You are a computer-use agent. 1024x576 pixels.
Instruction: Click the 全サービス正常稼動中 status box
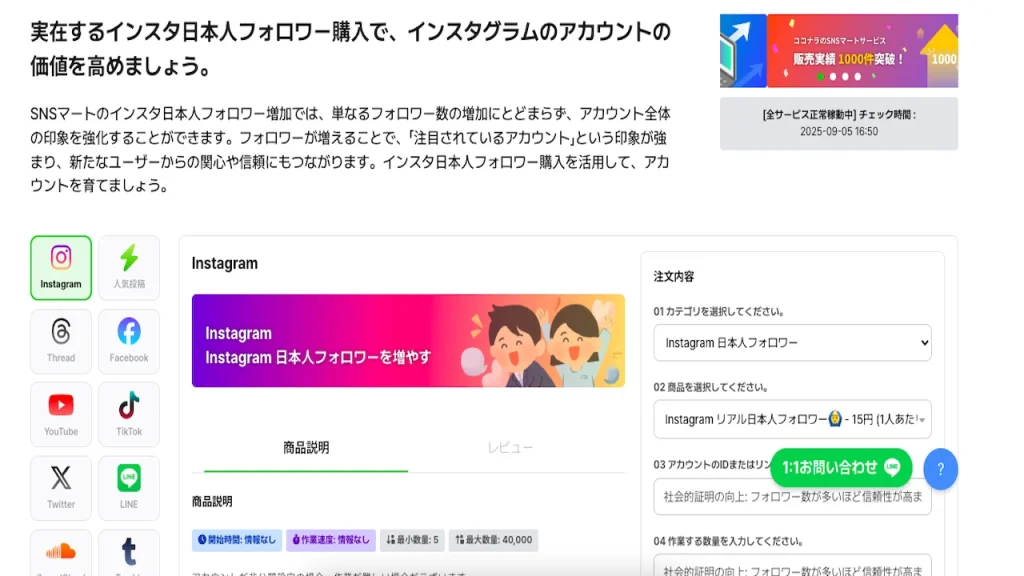pos(839,123)
